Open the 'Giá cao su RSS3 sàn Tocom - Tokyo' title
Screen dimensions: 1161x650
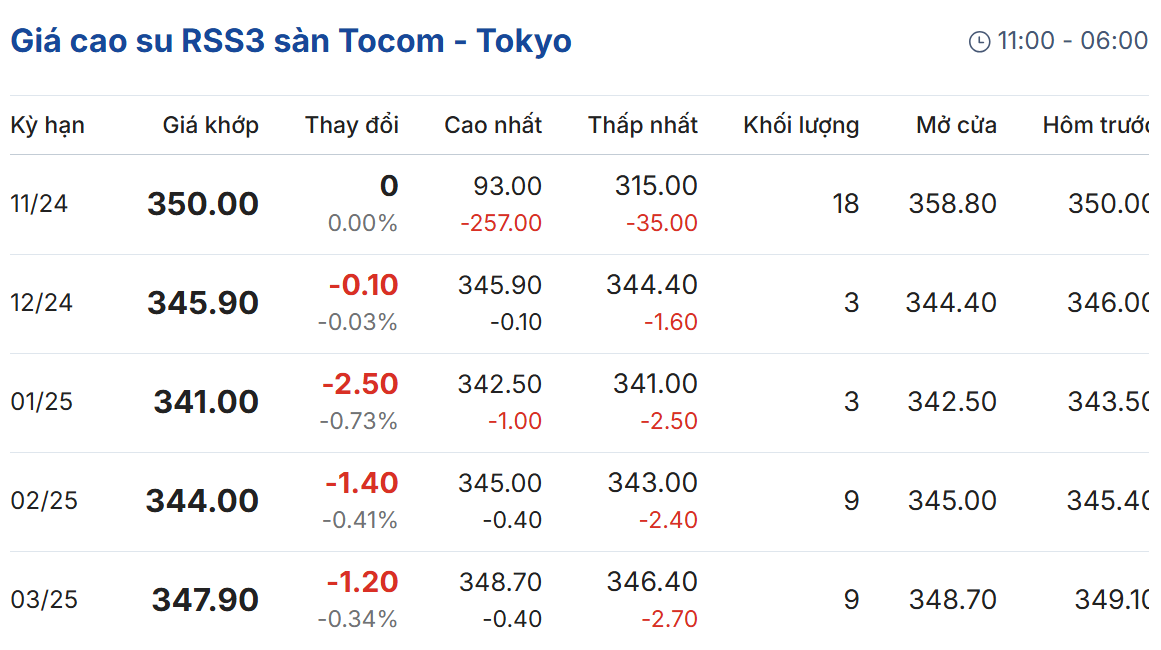pos(291,41)
